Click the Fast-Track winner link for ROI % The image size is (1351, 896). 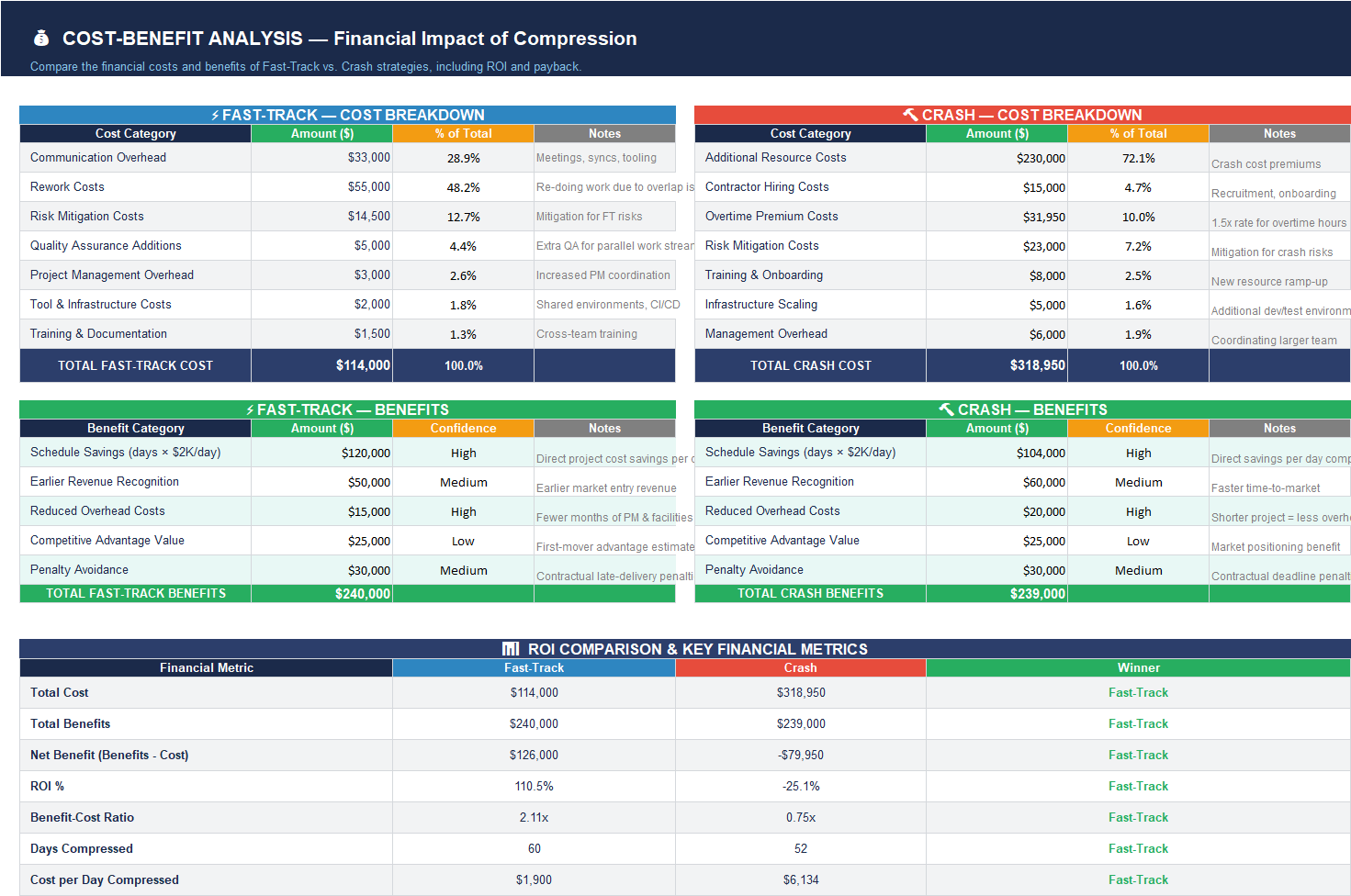click(x=1138, y=786)
